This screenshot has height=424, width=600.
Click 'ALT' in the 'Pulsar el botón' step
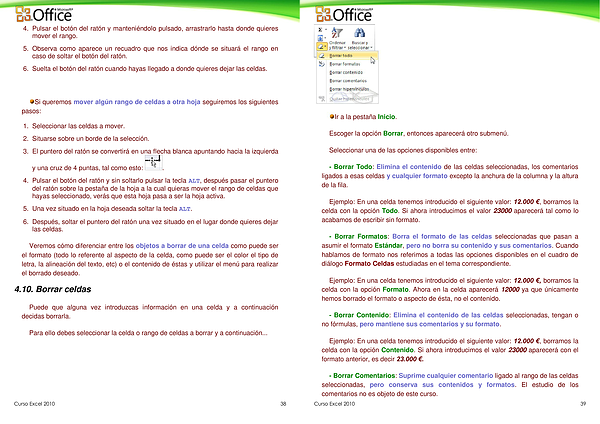194,181
